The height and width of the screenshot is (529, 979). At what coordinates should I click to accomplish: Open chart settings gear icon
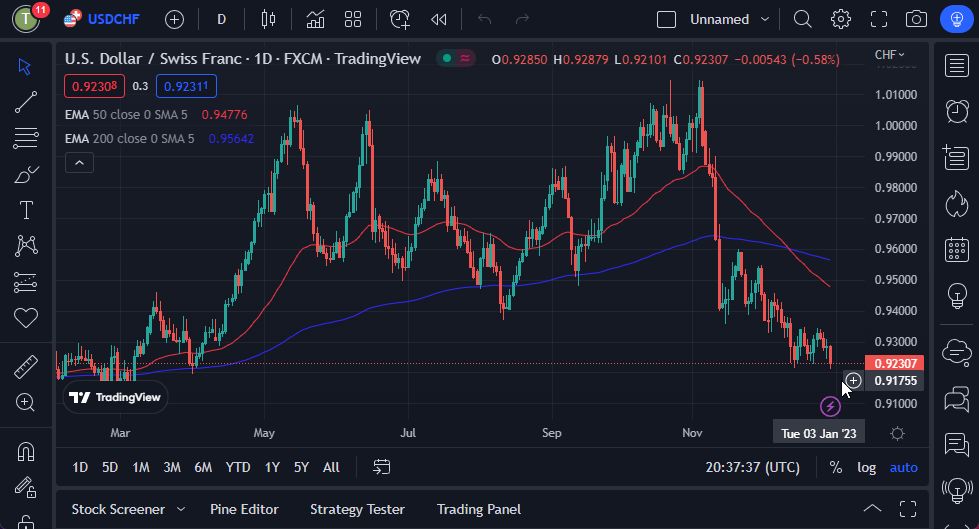pyautogui.click(x=841, y=19)
